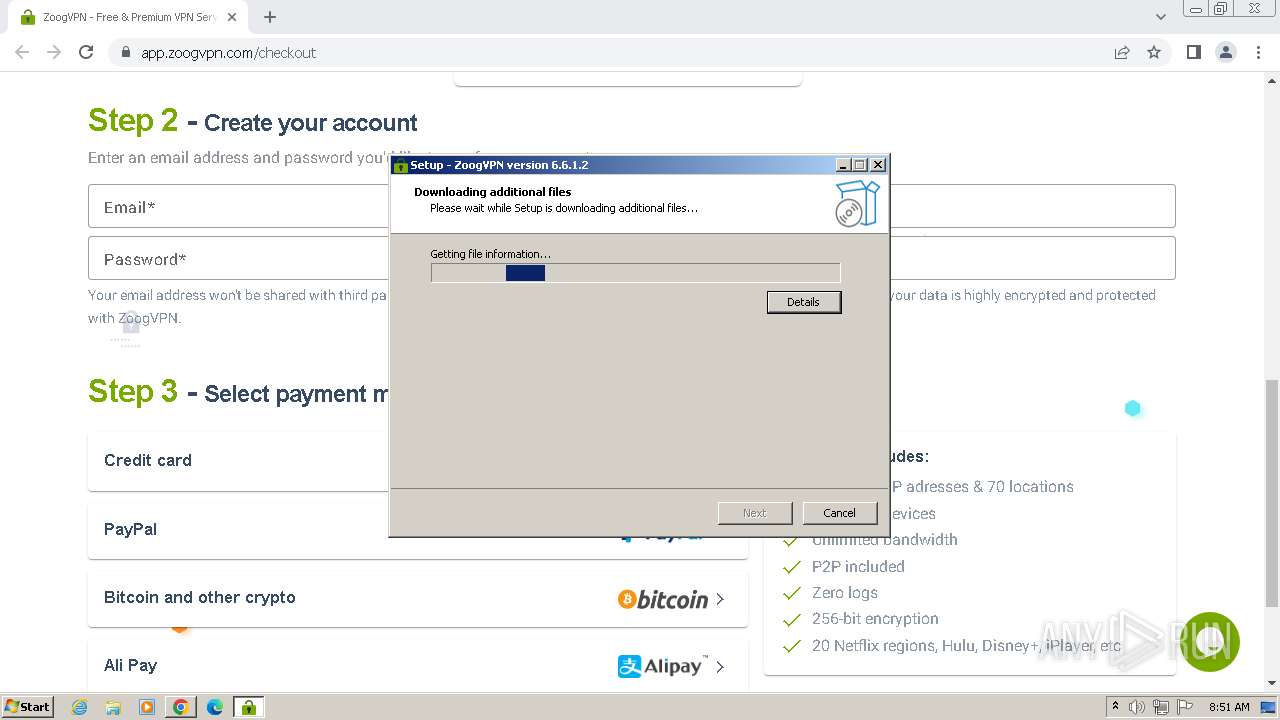Open network icon in system tray
The height and width of the screenshot is (720, 1280).
tap(1160, 707)
